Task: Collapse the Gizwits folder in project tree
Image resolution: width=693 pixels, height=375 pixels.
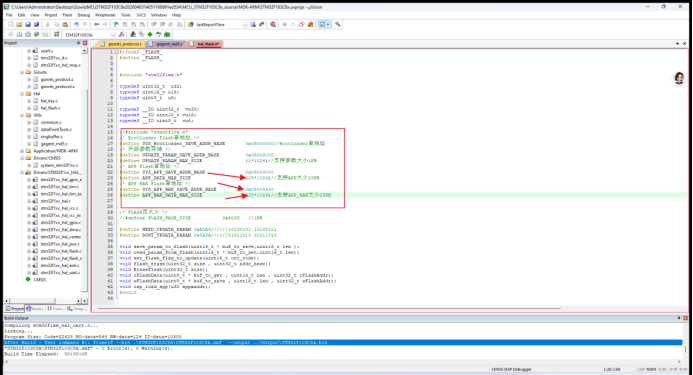Action: point(22,72)
